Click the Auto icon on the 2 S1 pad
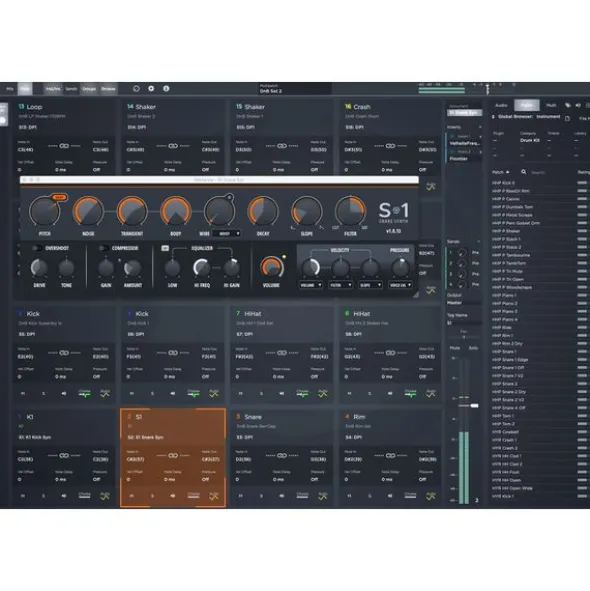This screenshot has width=590, height=591. [214, 496]
